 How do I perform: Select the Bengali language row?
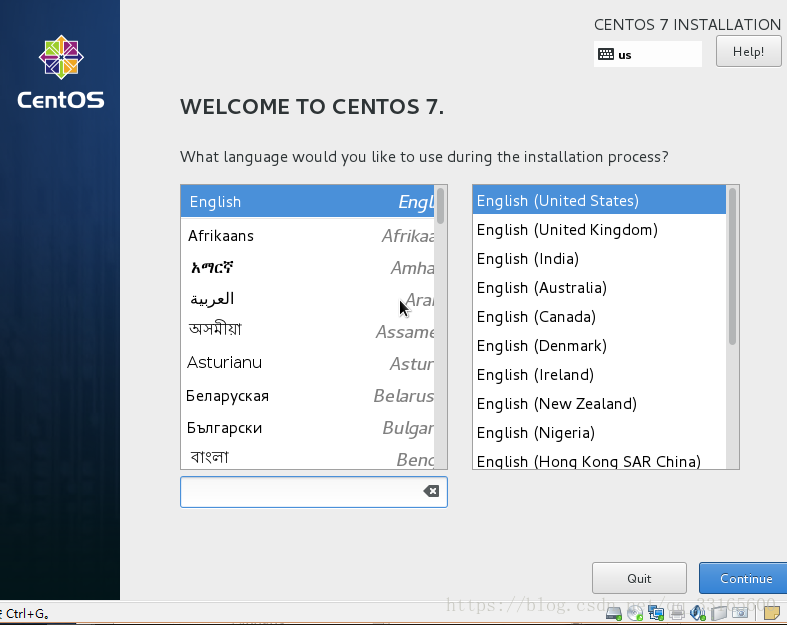pos(307,457)
